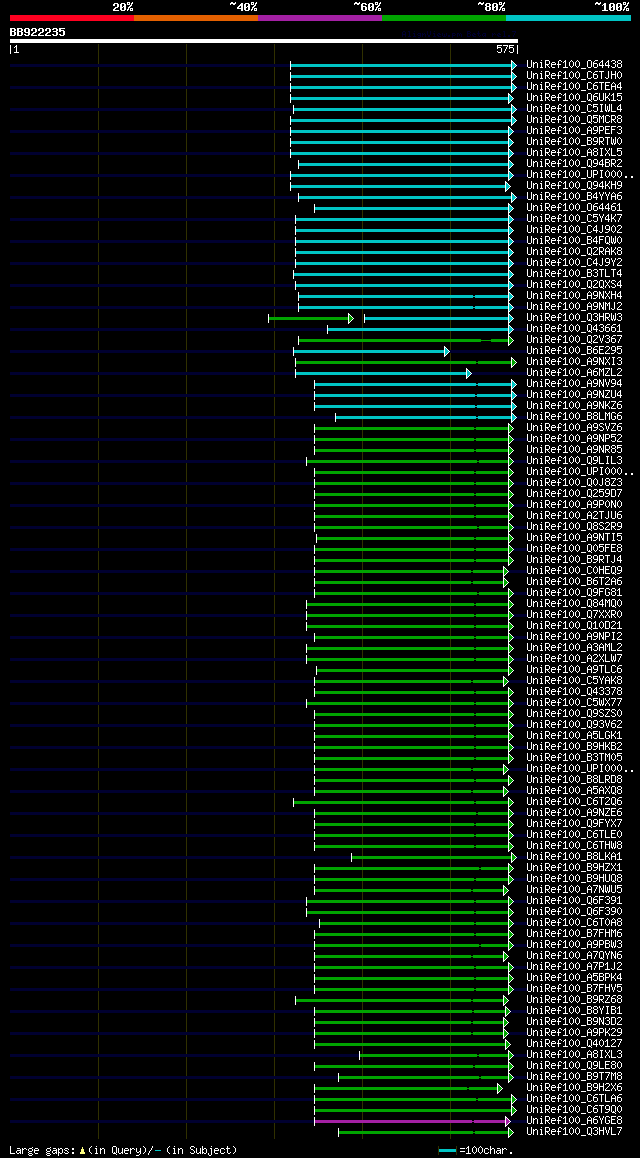
Task: Click the UniRef100_C6T0A8 label
Action: pyautogui.click(x=574, y=923)
